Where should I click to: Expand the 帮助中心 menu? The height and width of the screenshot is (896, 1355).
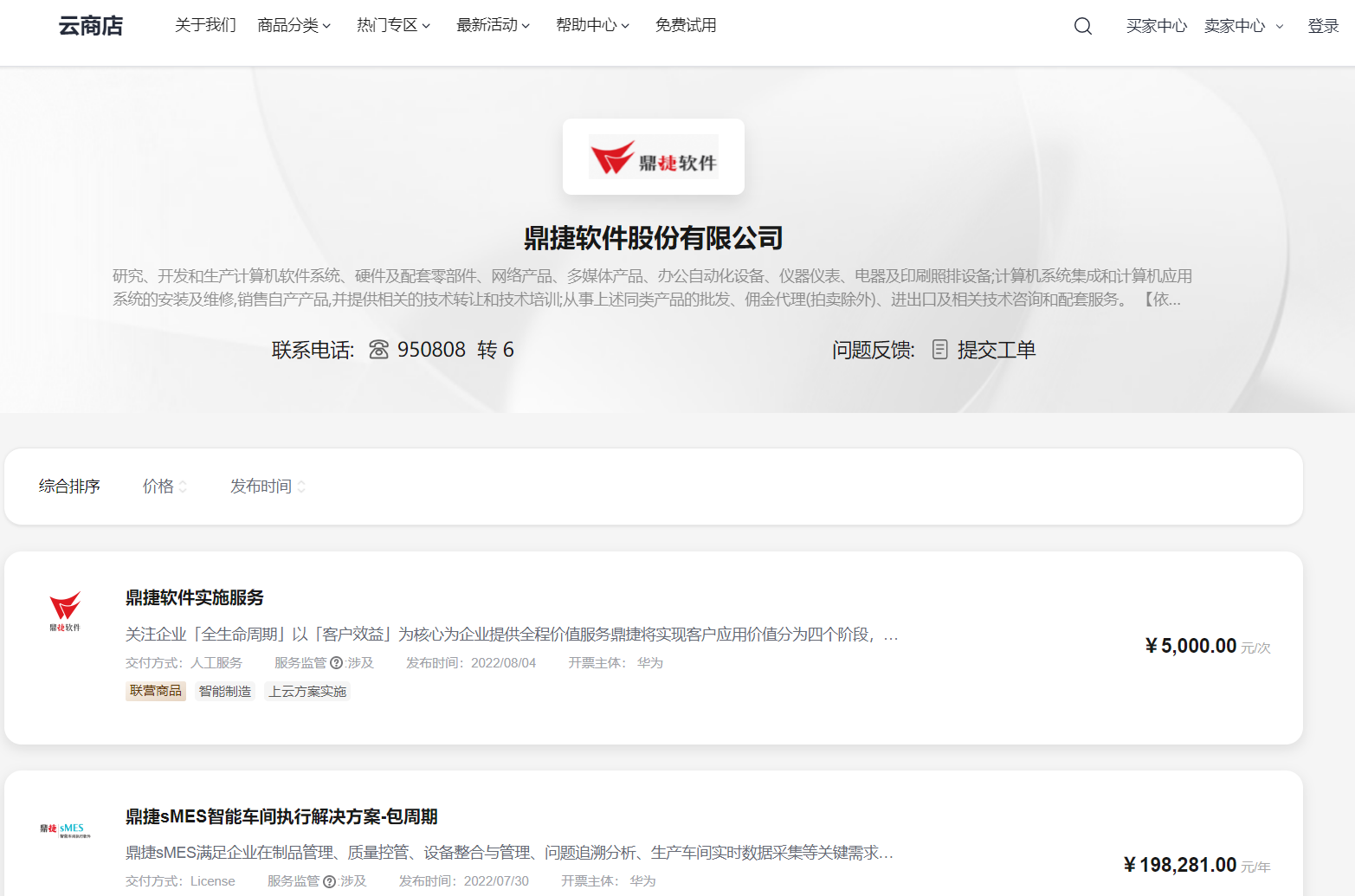(x=593, y=25)
